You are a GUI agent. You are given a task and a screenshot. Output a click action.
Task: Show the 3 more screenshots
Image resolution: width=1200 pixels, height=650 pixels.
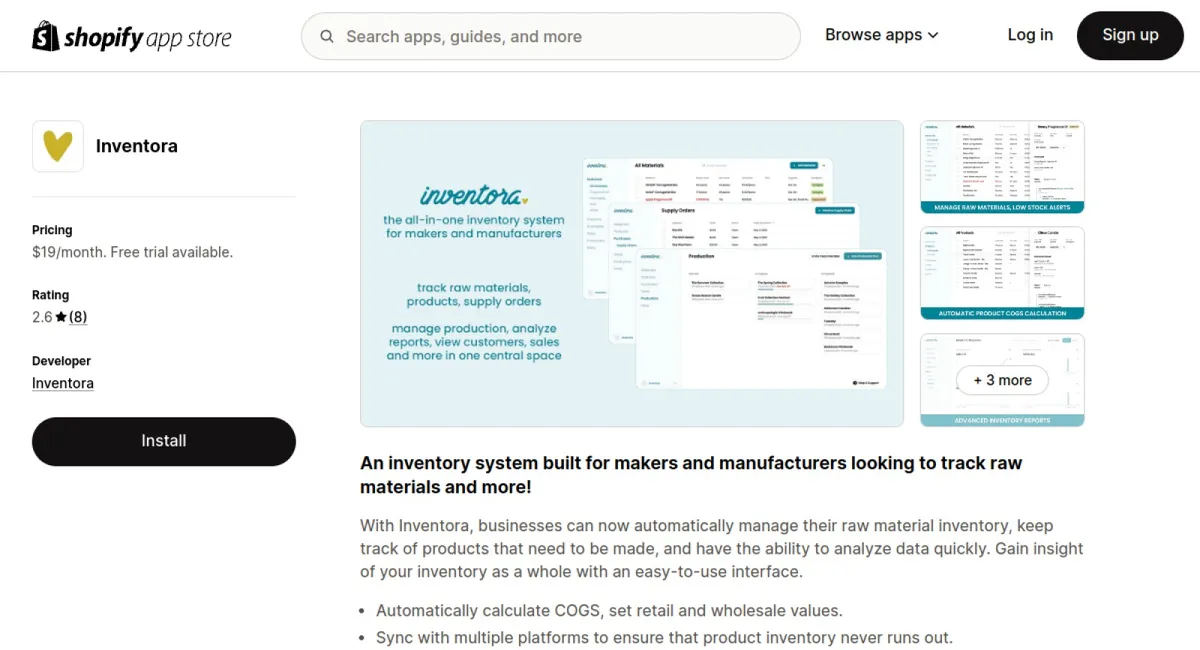click(x=1002, y=380)
